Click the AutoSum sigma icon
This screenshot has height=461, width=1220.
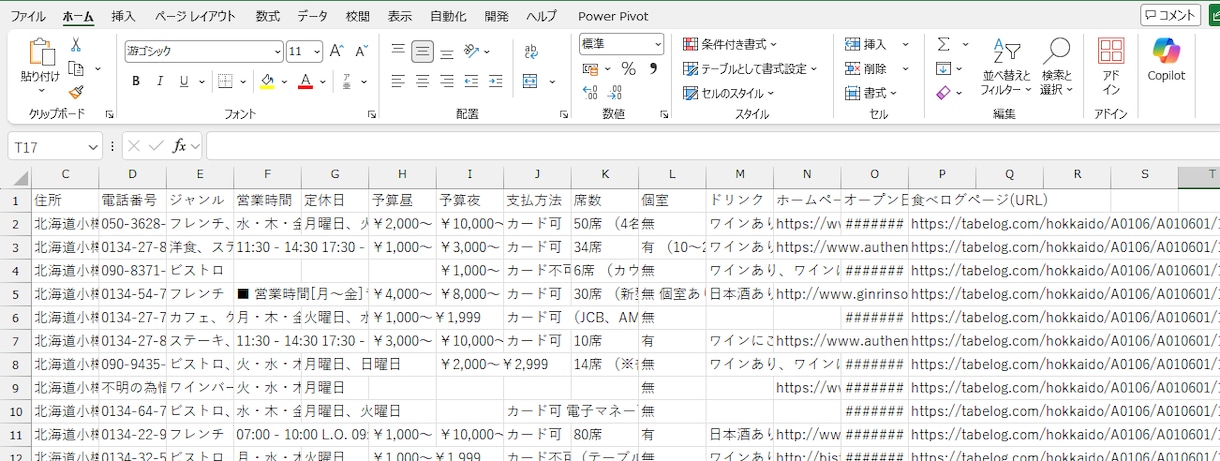click(944, 44)
